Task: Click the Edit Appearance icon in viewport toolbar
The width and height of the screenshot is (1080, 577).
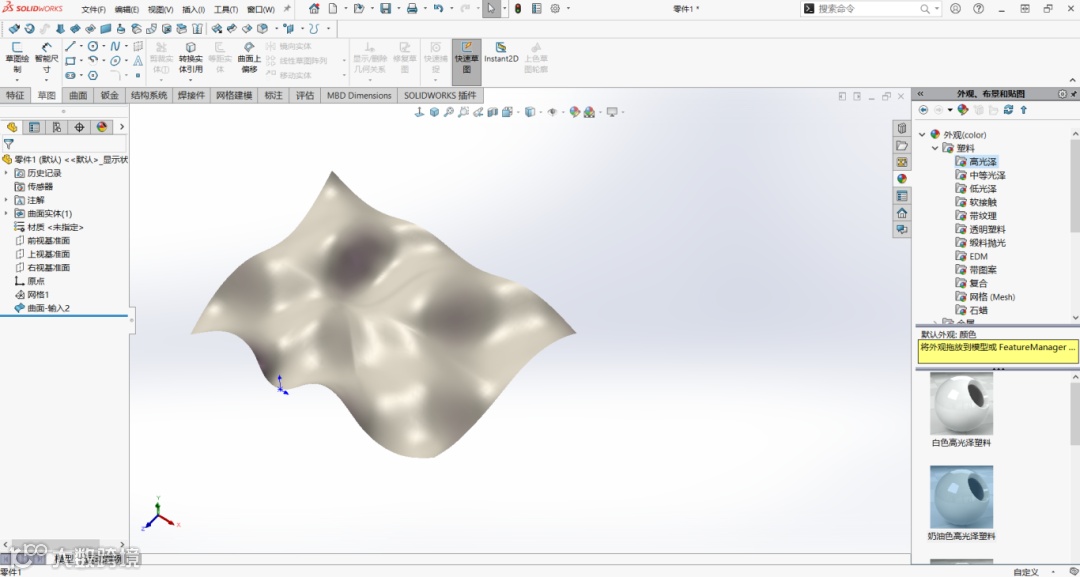Action: coord(574,112)
